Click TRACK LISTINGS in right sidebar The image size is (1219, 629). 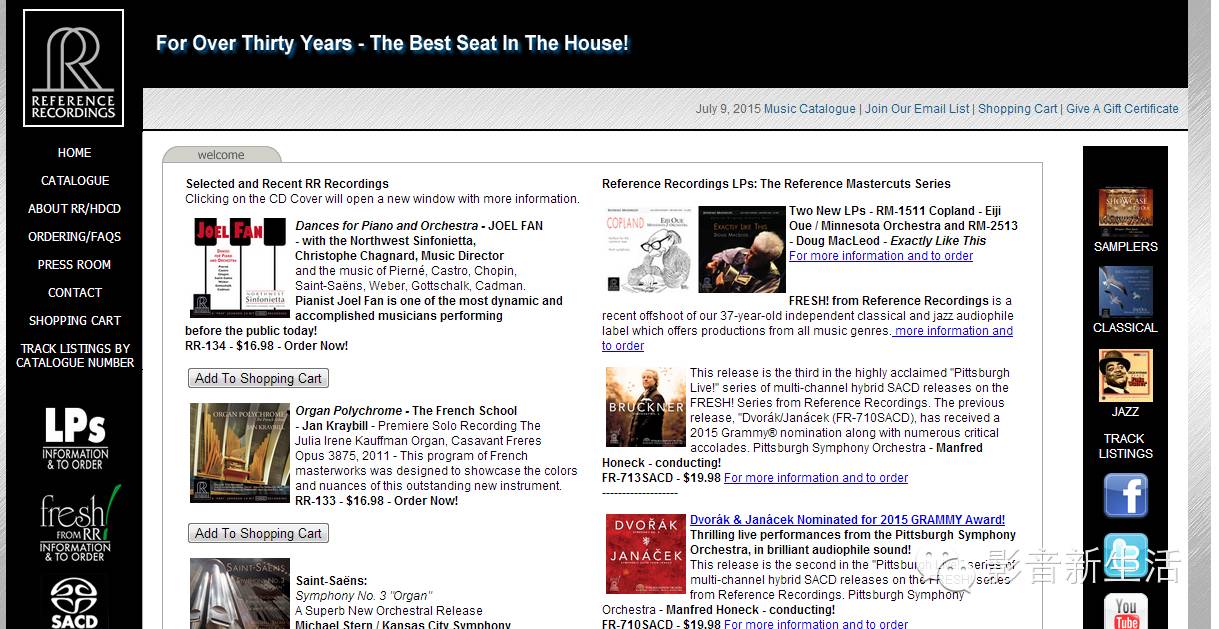tap(1125, 446)
